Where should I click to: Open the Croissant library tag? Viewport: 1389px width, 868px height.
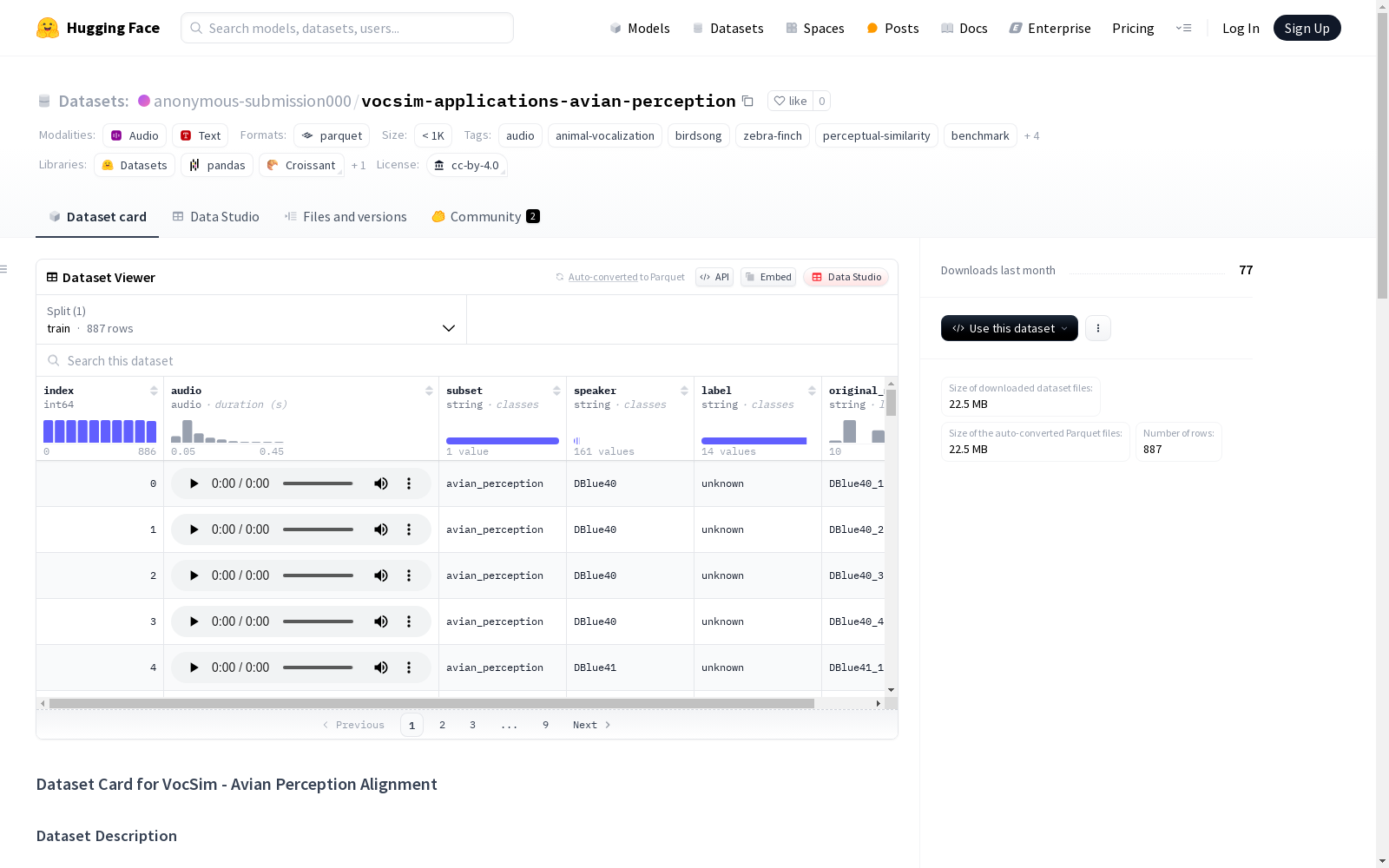click(x=301, y=165)
